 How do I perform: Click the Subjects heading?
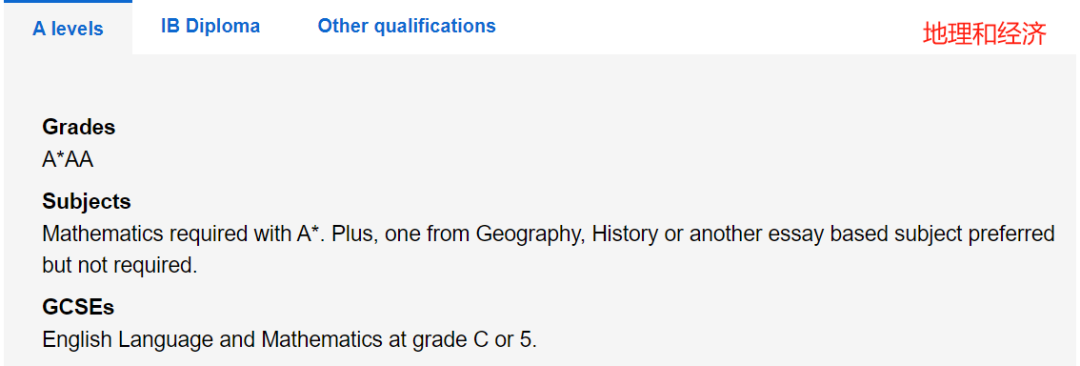86,202
